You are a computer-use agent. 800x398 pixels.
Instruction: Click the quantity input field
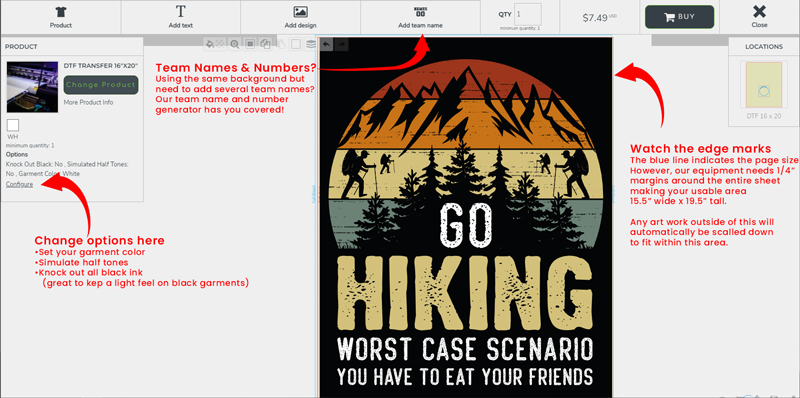528,14
